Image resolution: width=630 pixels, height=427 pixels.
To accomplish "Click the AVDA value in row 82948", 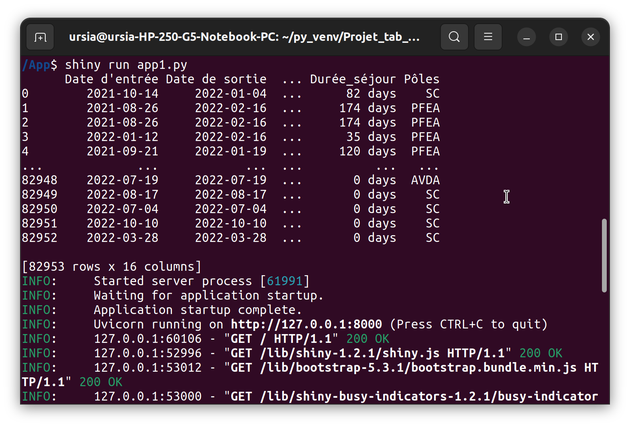I will click(425, 180).
